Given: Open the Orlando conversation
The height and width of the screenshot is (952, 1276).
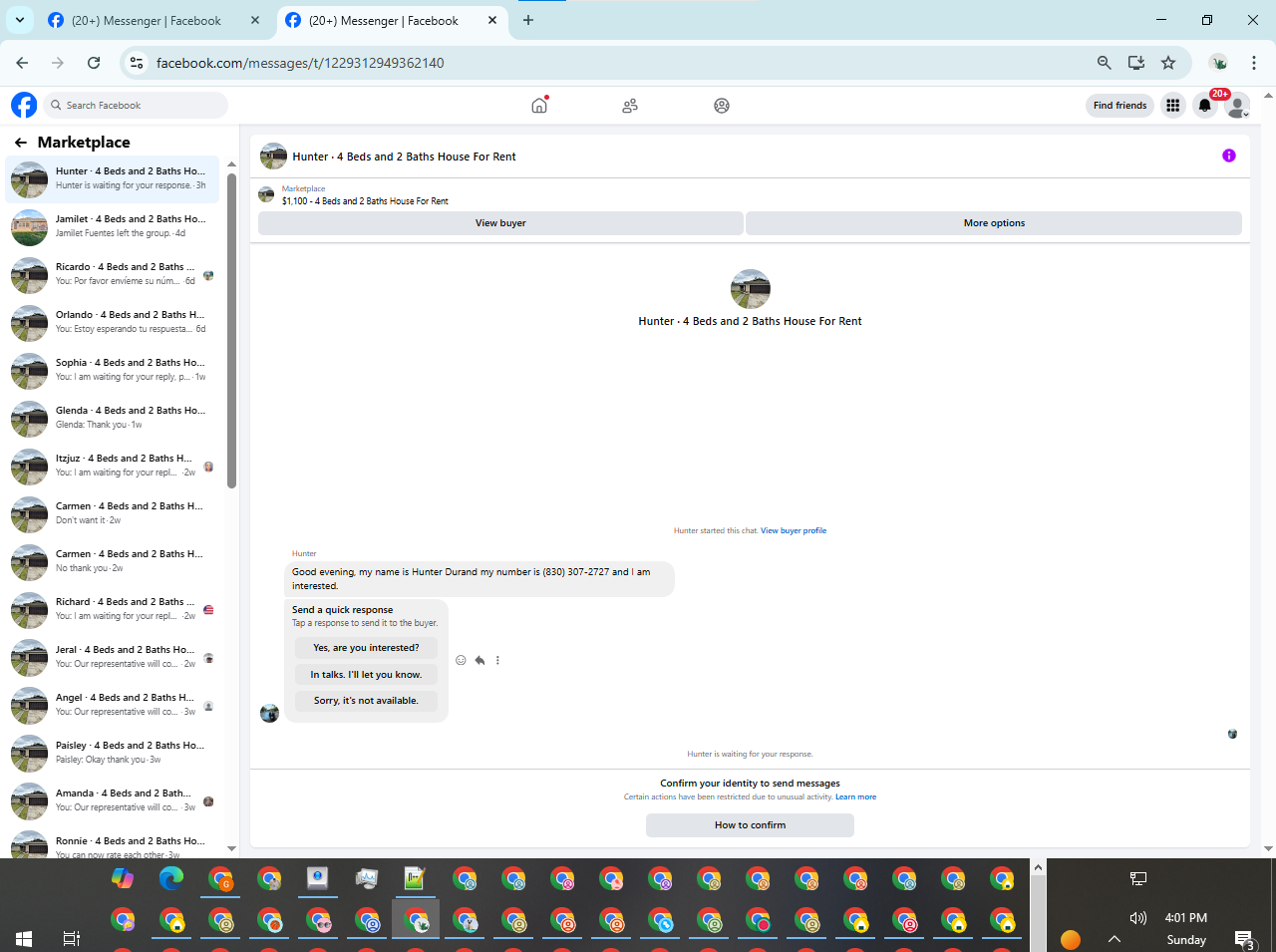Looking at the screenshot, I should pos(113,323).
